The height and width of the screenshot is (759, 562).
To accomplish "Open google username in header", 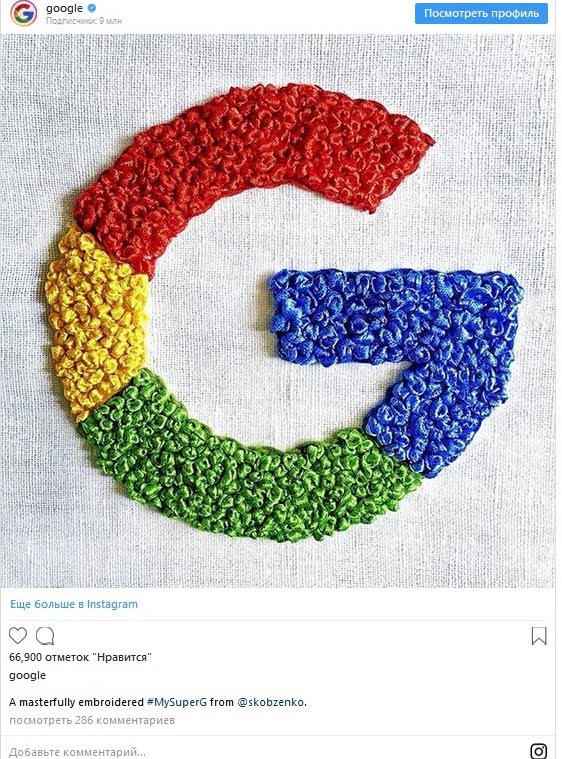I will pyautogui.click(x=64, y=8).
